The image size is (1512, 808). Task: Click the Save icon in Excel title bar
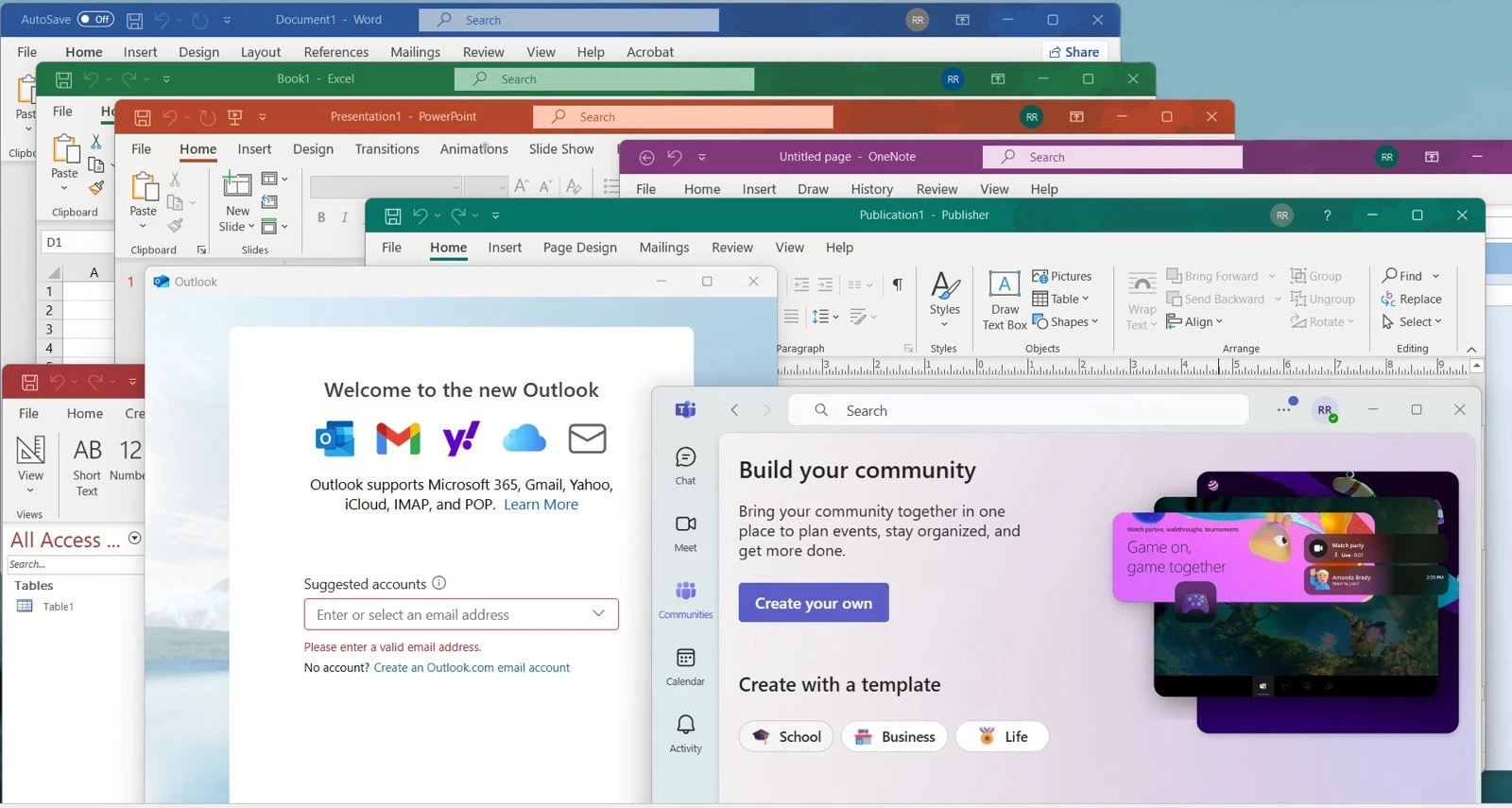pyautogui.click(x=63, y=79)
